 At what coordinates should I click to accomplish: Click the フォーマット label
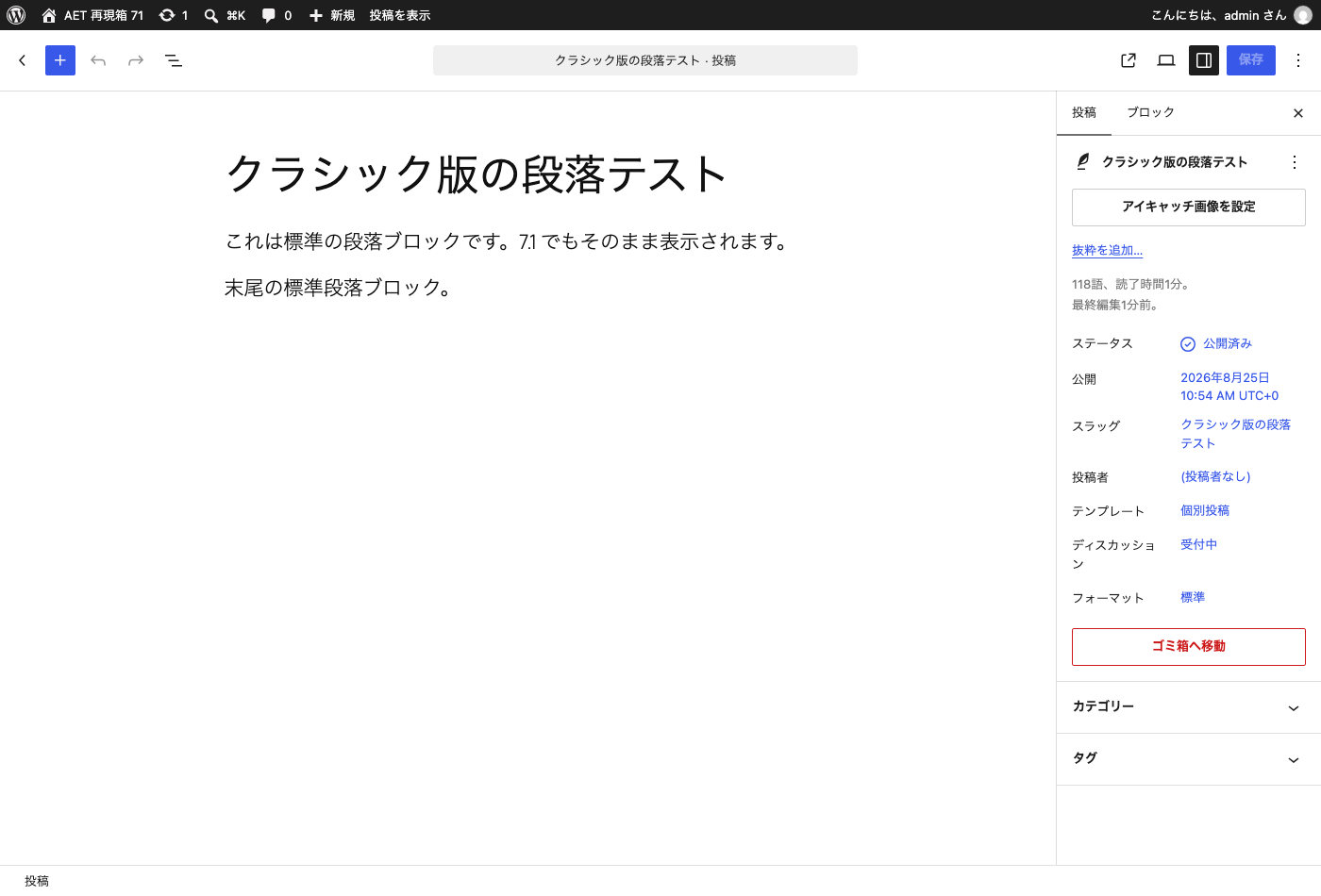point(1108,598)
